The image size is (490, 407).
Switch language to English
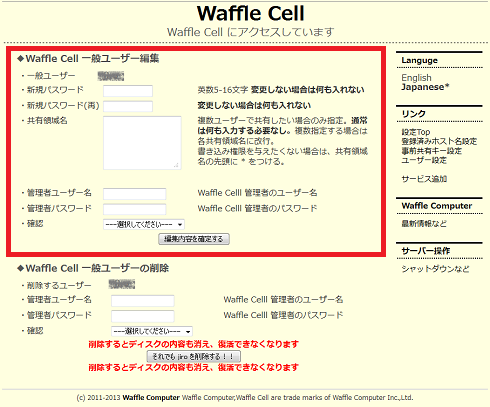tap(416, 78)
